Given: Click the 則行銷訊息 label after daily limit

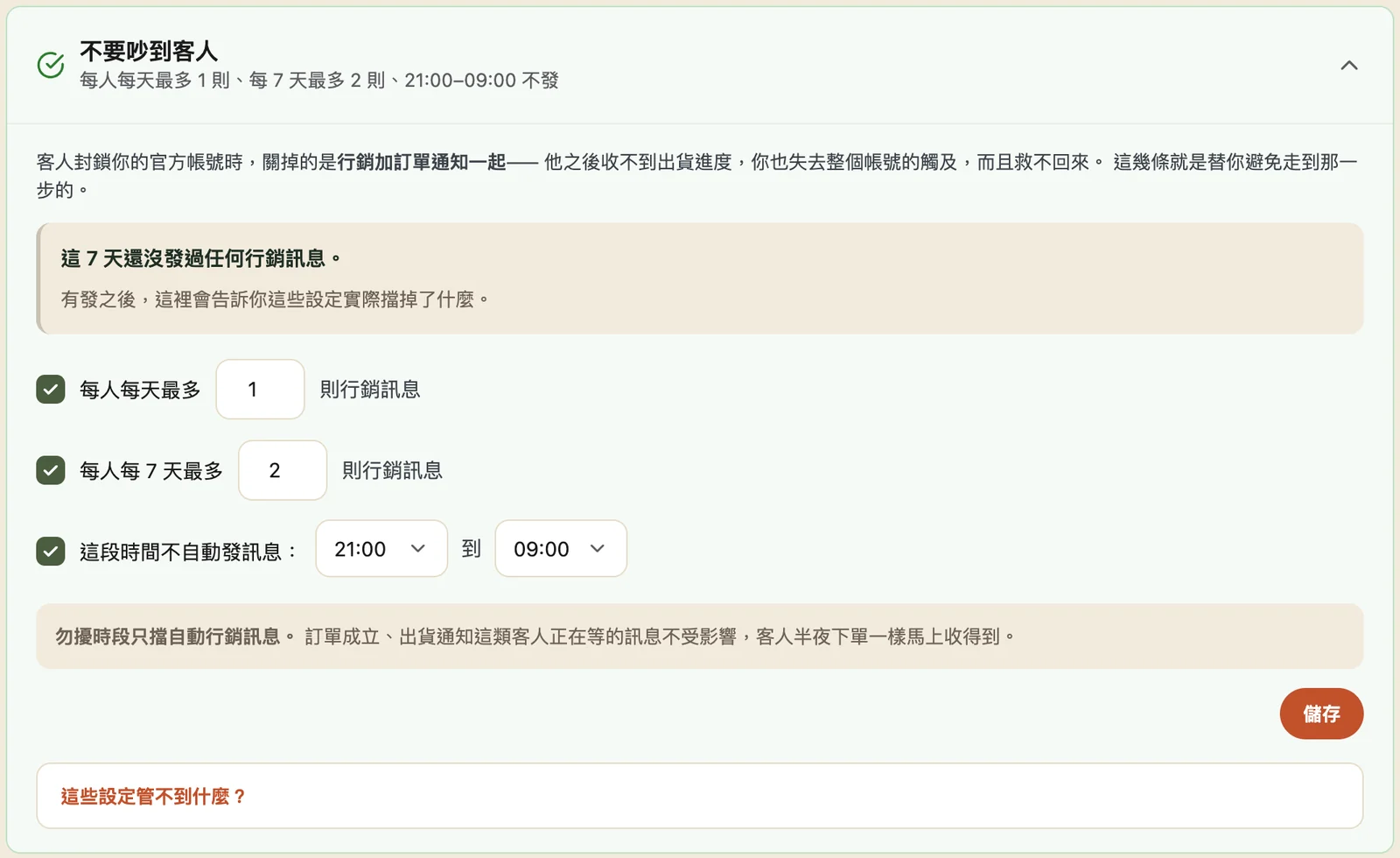Looking at the screenshot, I should tap(370, 390).
